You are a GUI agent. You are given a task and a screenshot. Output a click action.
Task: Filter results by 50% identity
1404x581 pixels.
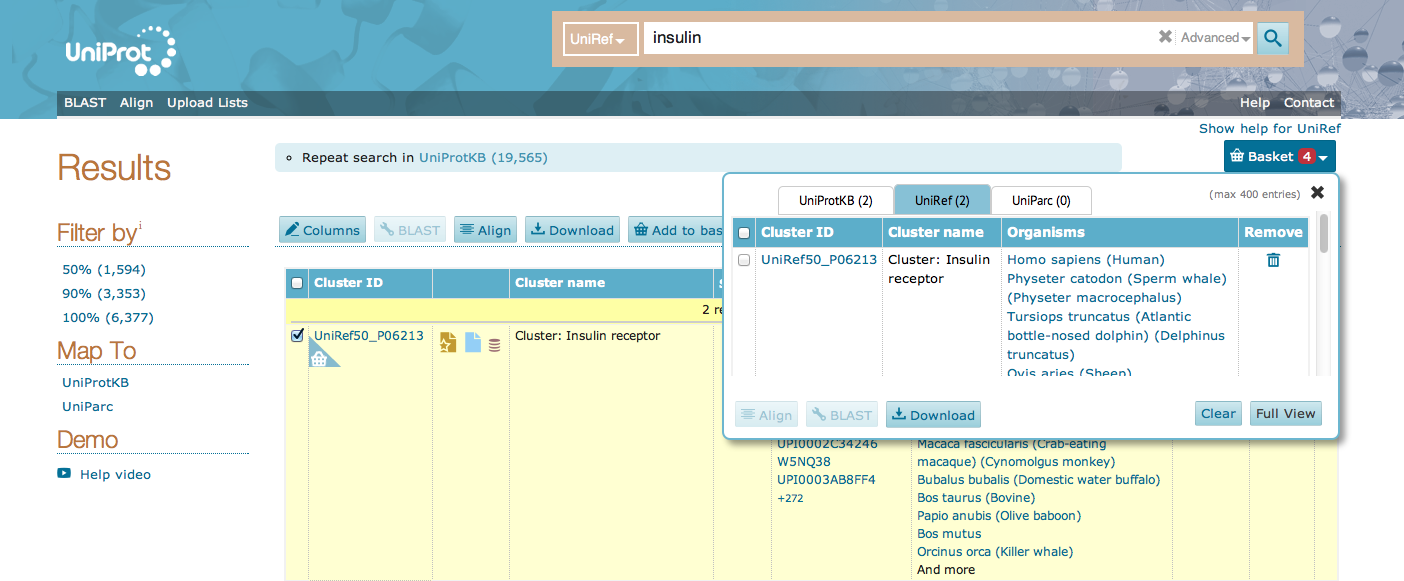[x=103, y=270]
